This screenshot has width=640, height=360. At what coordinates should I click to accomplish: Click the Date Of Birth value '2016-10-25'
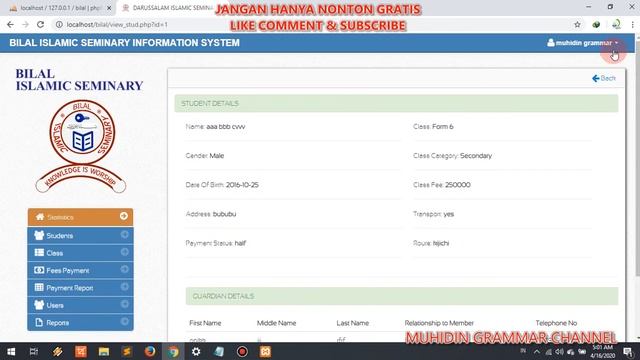coord(242,185)
